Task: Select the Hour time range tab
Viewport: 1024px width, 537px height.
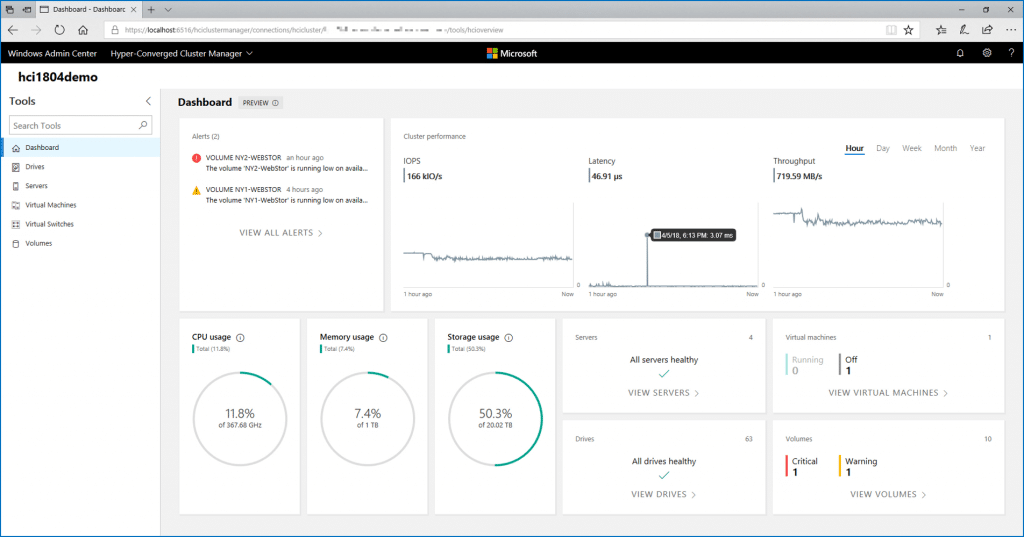Action: pos(854,148)
